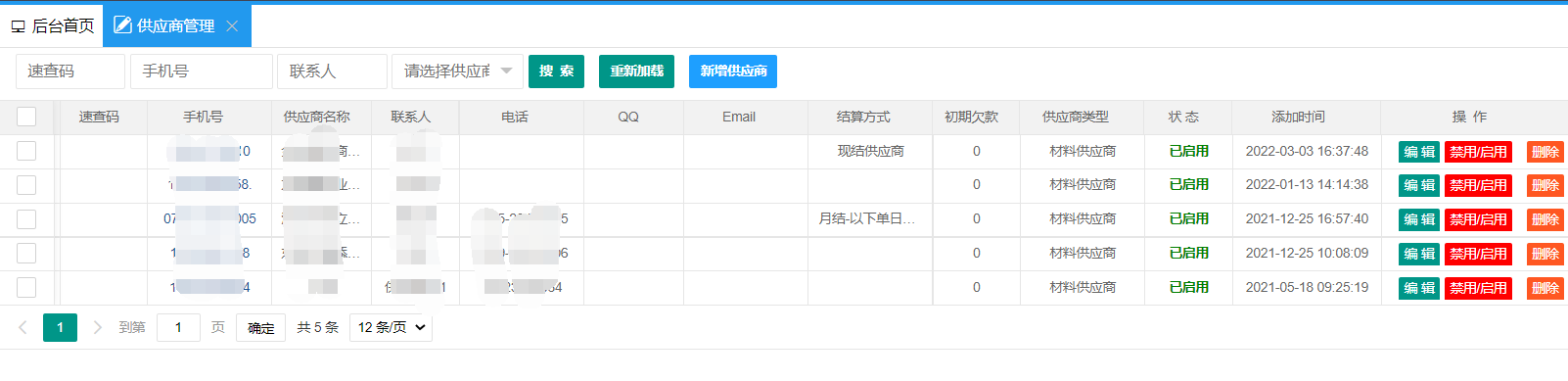The width and height of the screenshot is (1568, 381).
Task: Go to the next page arrow
Action: [x=97, y=327]
